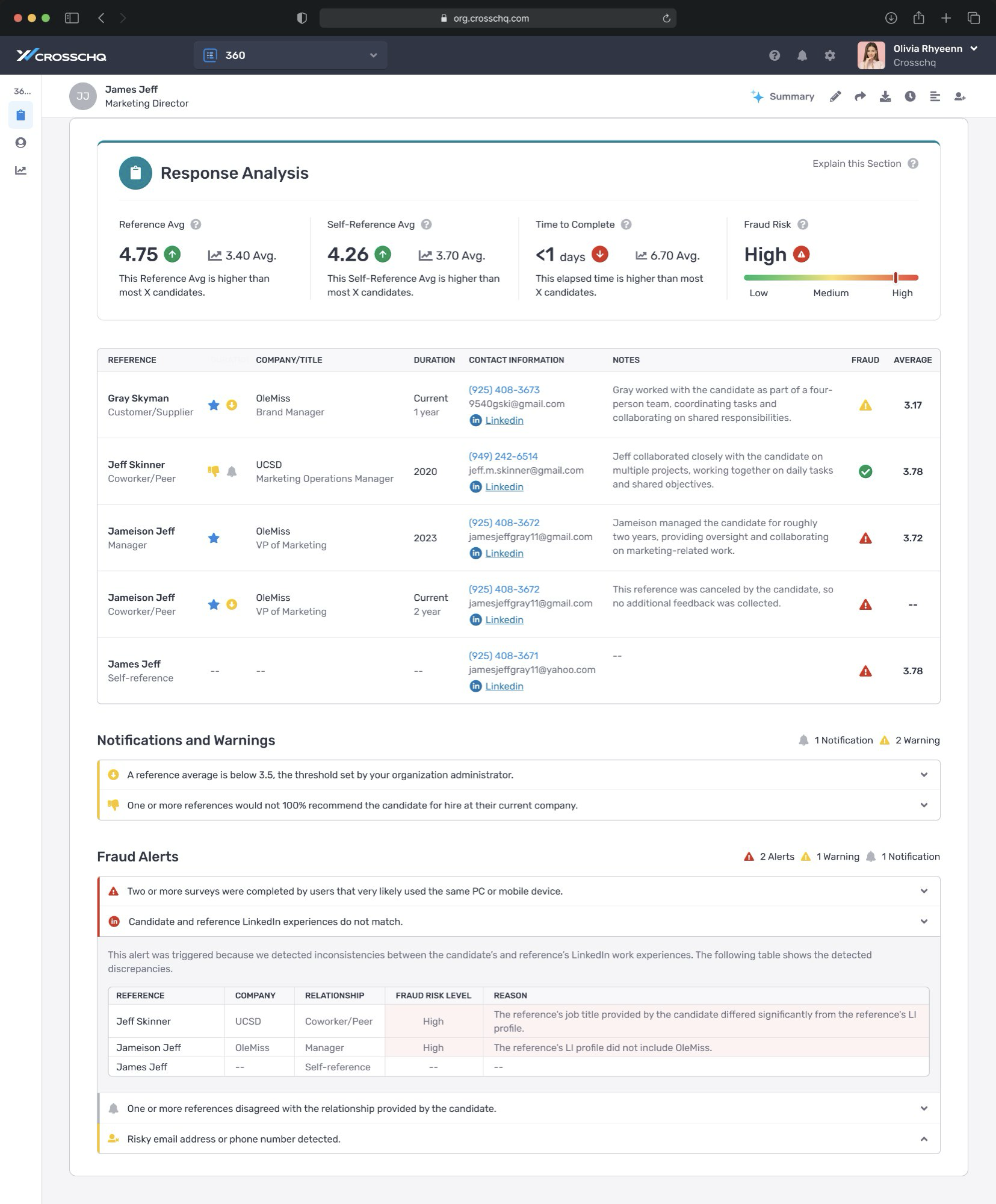This screenshot has height=1204, width=996.
Task: Open the analytics chart icon in sidebar
Action: [x=20, y=170]
